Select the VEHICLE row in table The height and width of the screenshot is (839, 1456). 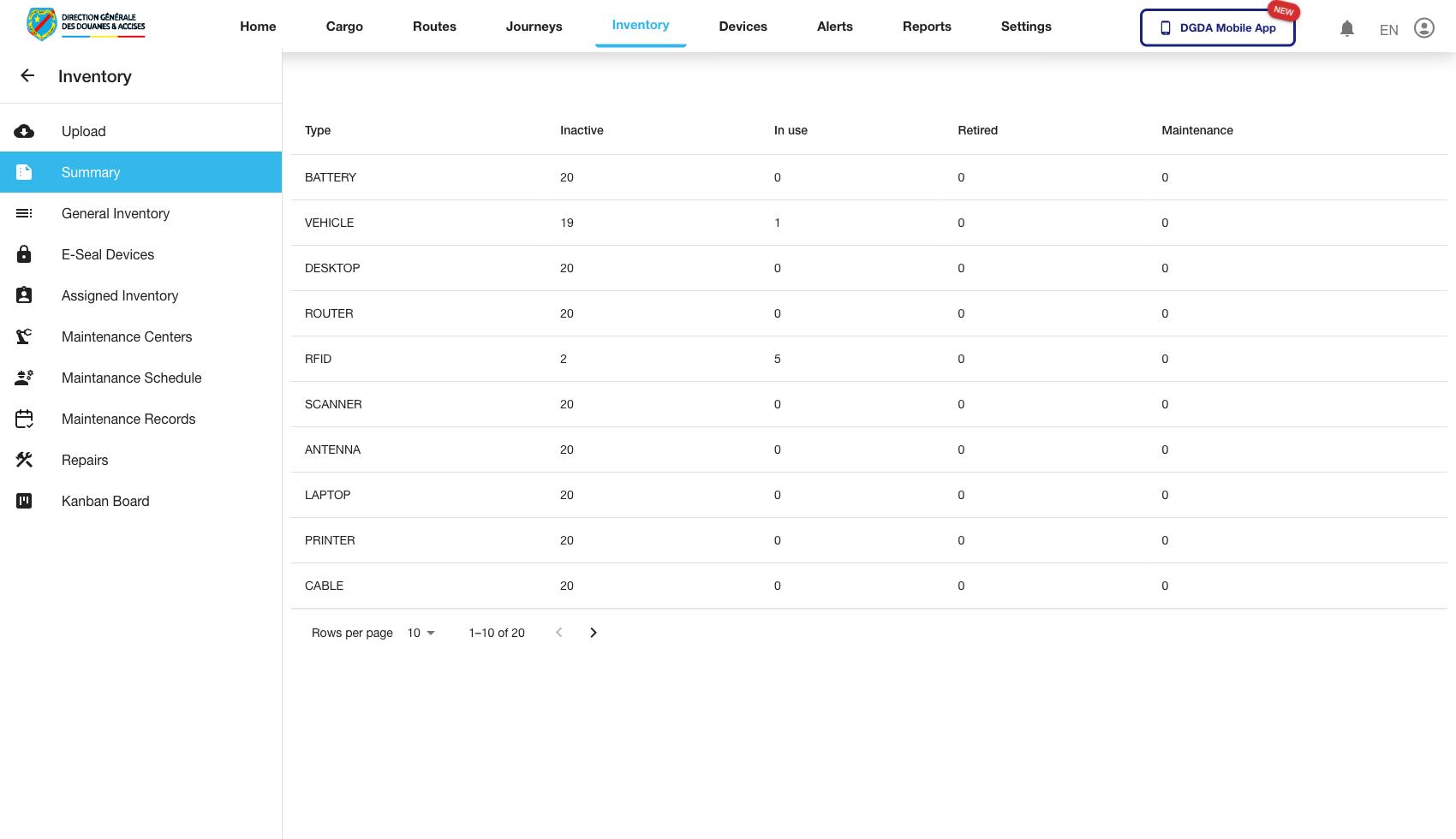click(x=330, y=223)
